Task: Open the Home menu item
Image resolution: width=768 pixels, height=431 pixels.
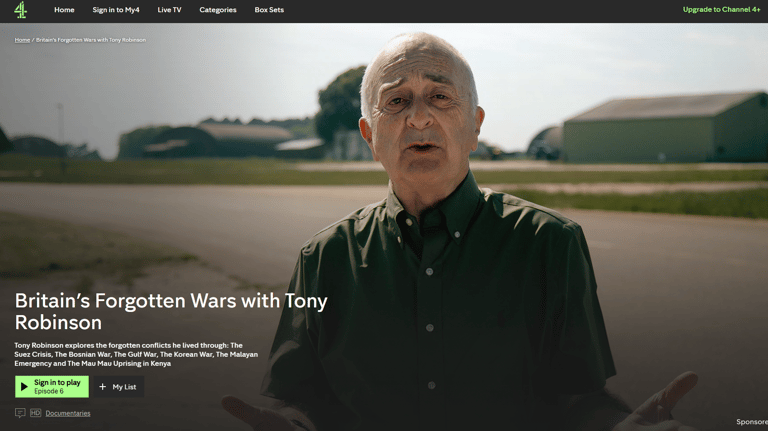Action: click(x=64, y=10)
